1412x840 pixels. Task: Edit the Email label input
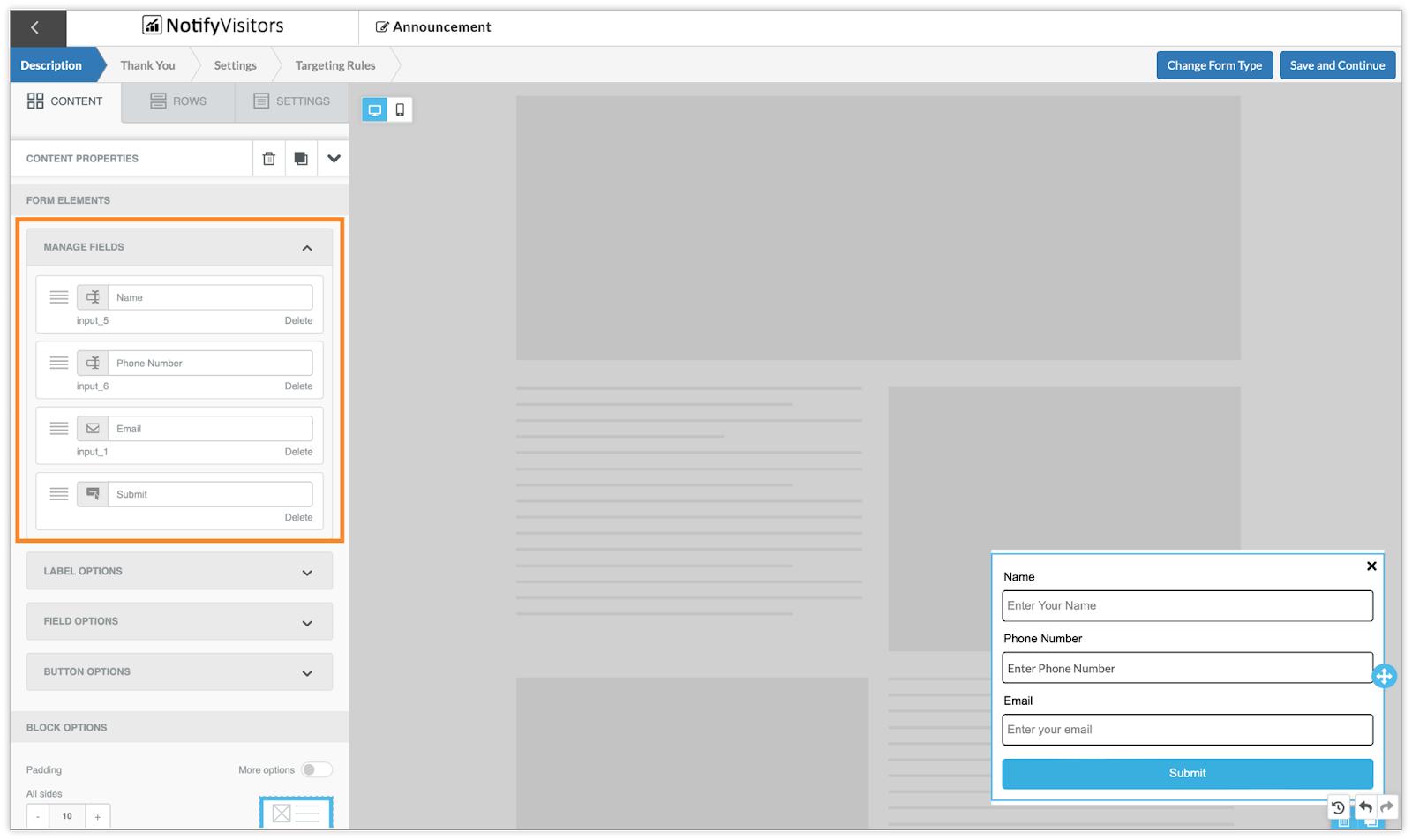point(210,428)
